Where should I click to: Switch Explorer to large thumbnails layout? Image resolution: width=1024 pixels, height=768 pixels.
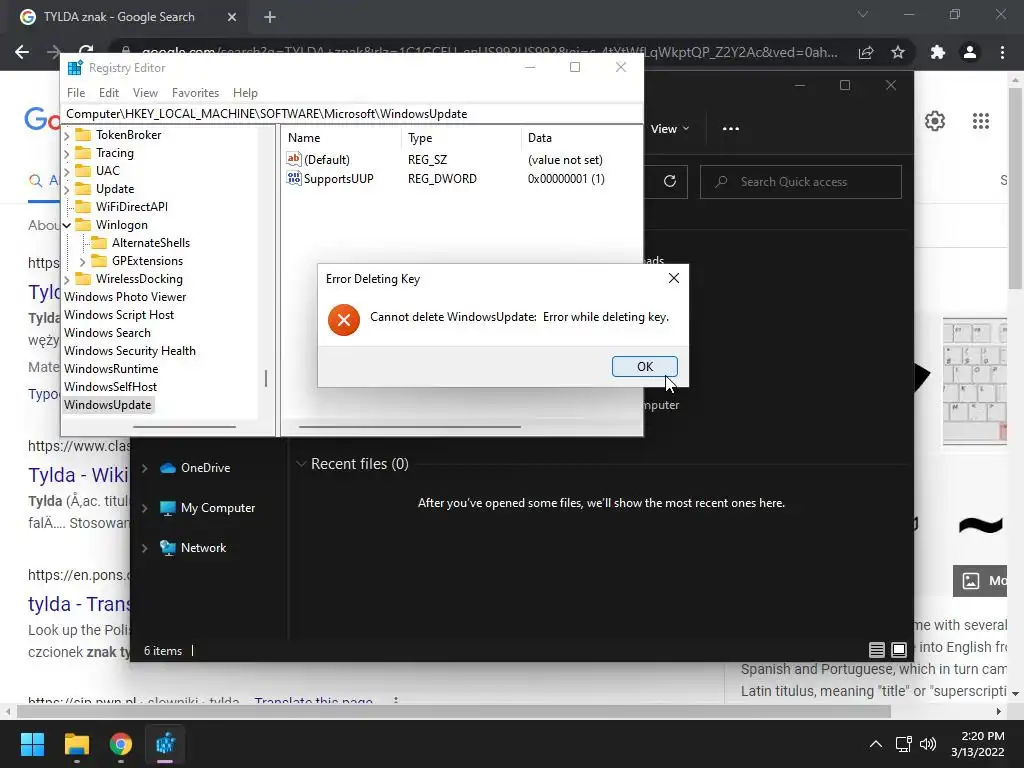point(899,650)
